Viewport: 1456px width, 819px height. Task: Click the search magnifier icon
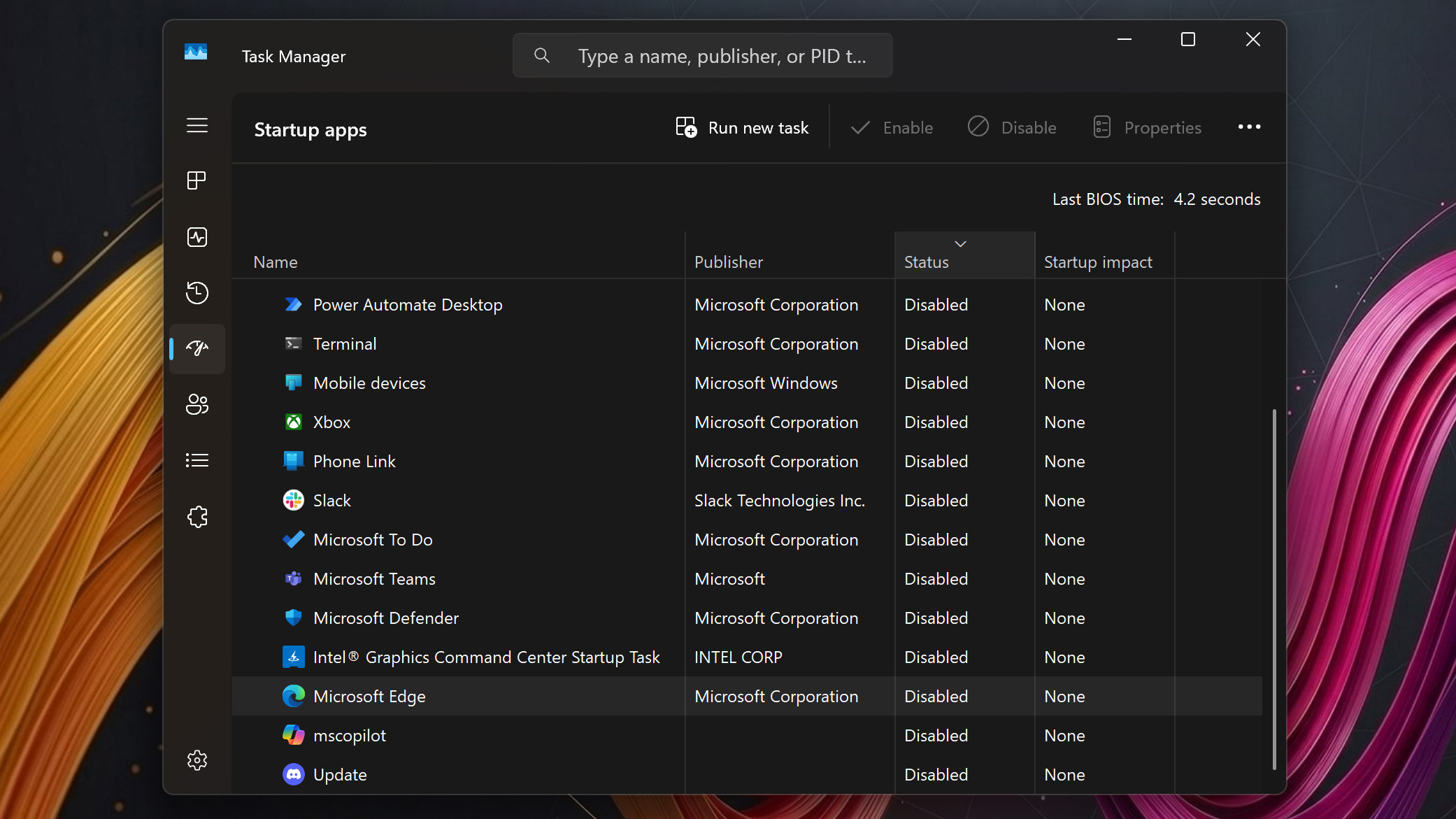pos(542,55)
